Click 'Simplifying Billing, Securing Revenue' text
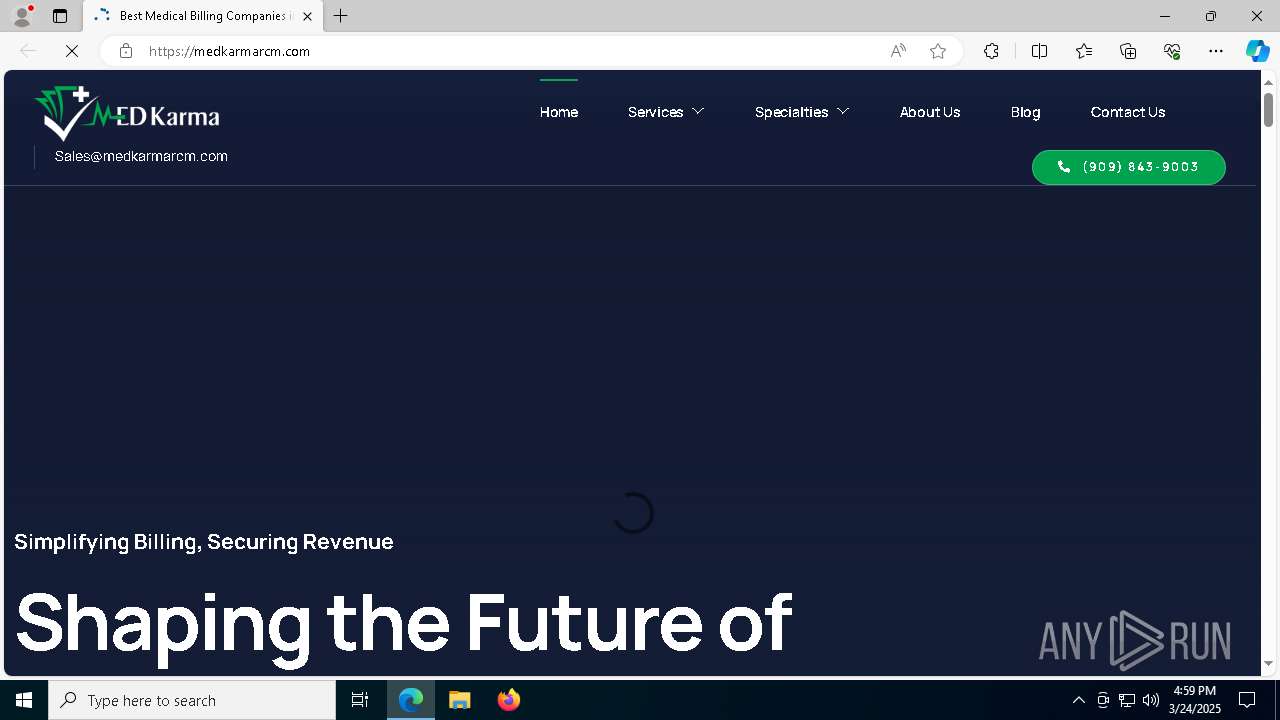 pos(204,542)
